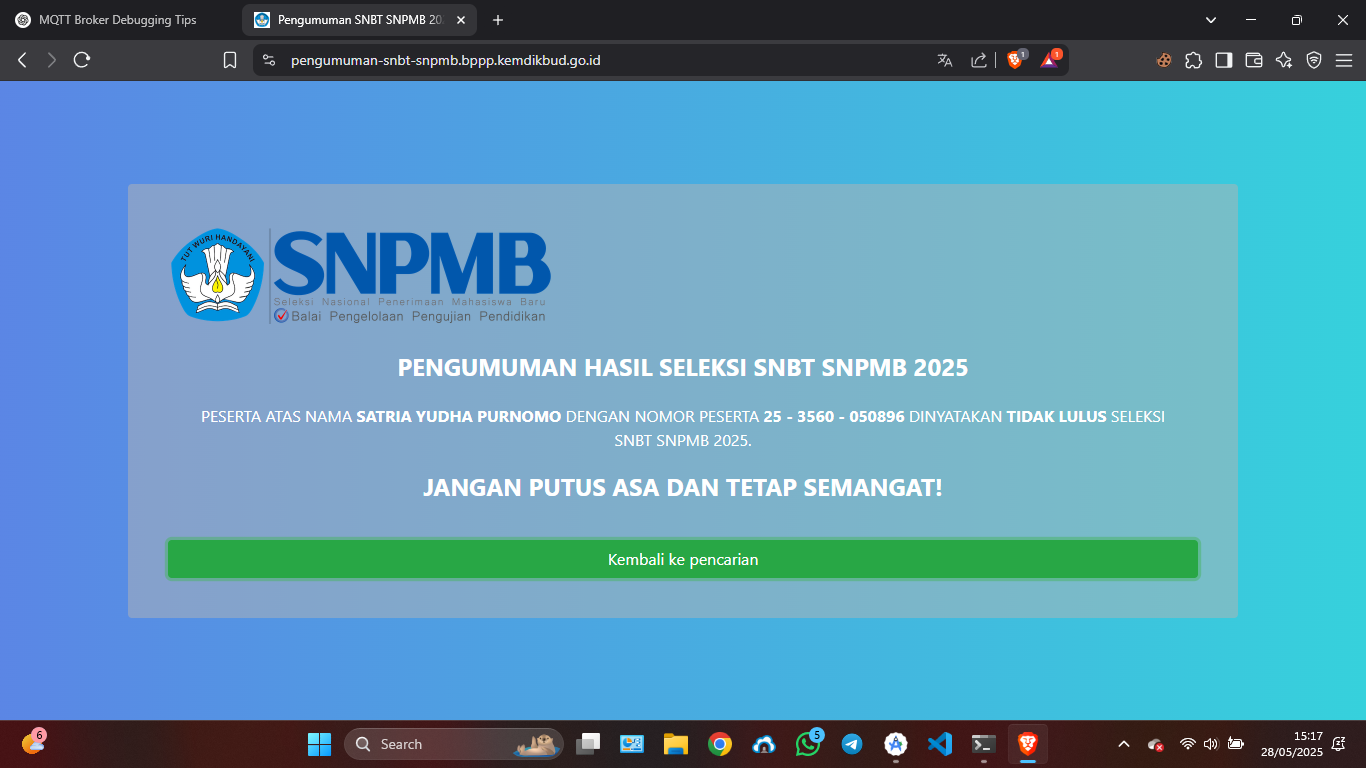Click the participant number 25 - 3560 - 050896
Image resolution: width=1366 pixels, height=768 pixels.
[834, 416]
